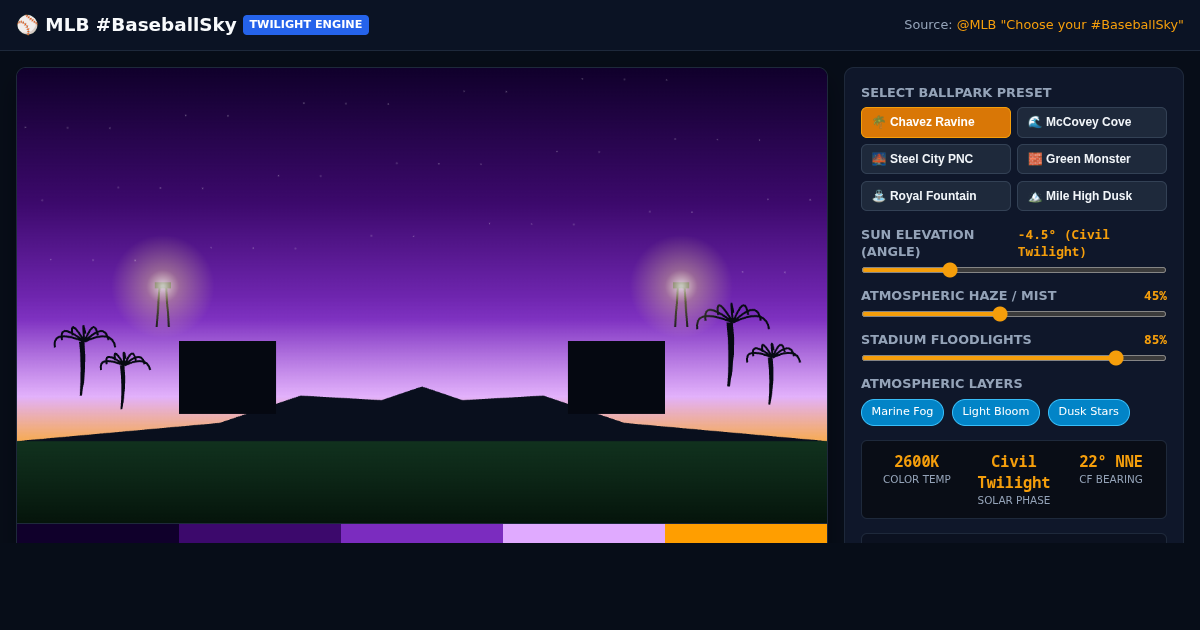Choose the Green Monster preset
The height and width of the screenshot is (630, 1200).
[1092, 159]
